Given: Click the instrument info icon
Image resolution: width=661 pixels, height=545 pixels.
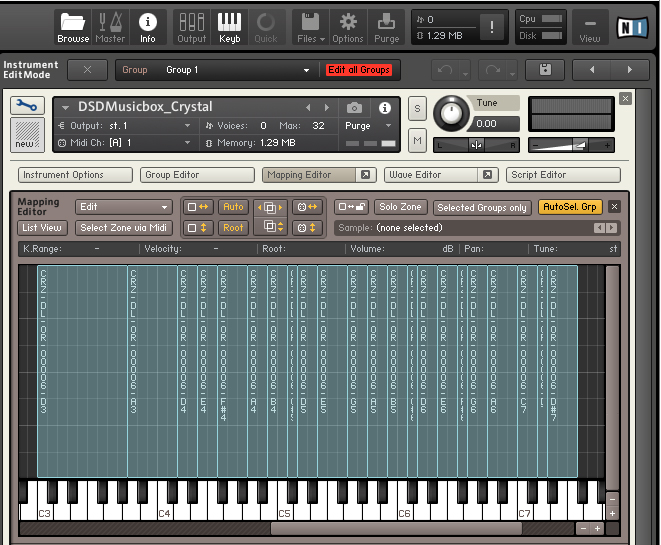Looking at the screenshot, I should [384, 108].
